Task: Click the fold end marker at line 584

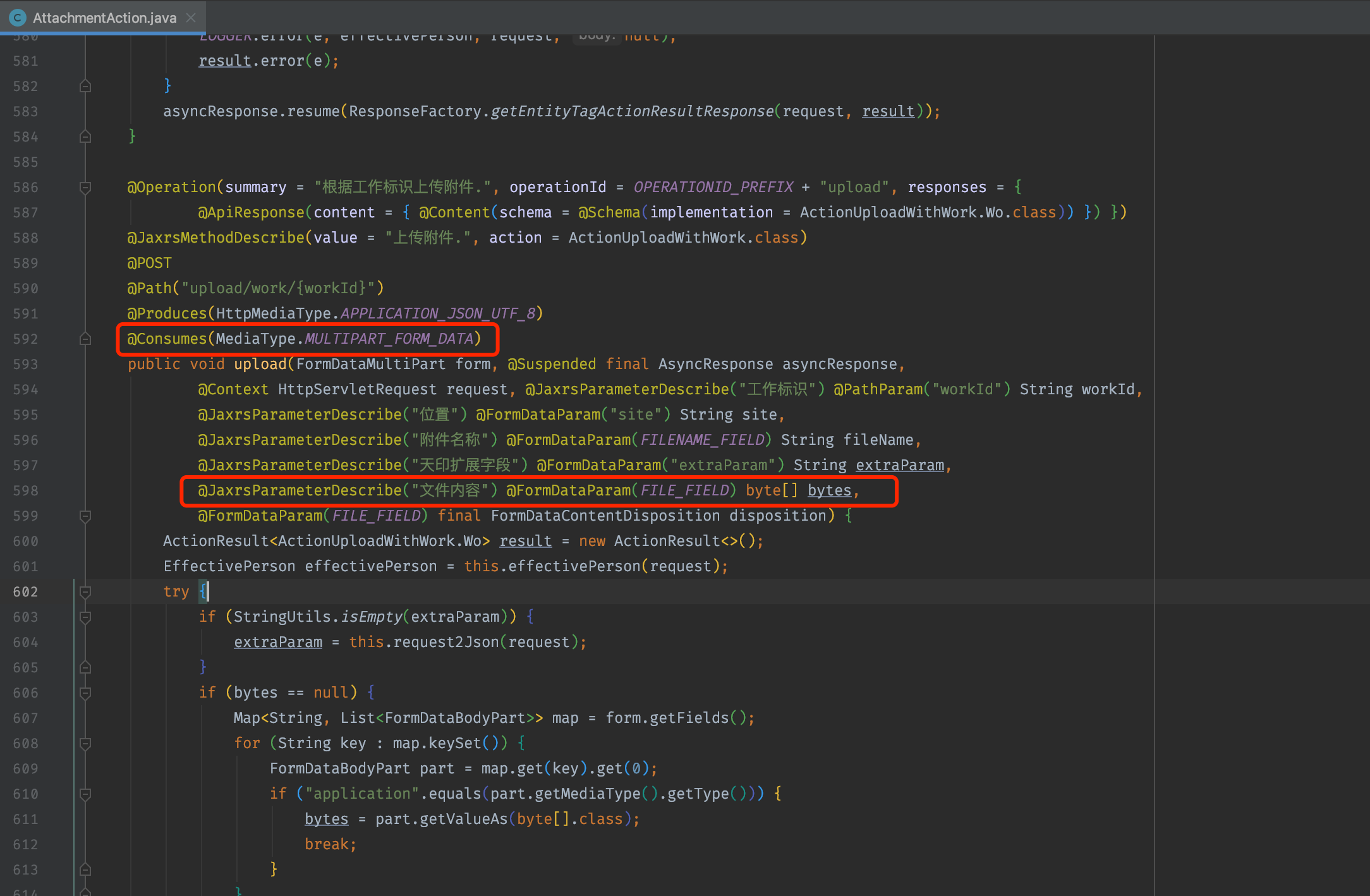Action: coord(85,136)
